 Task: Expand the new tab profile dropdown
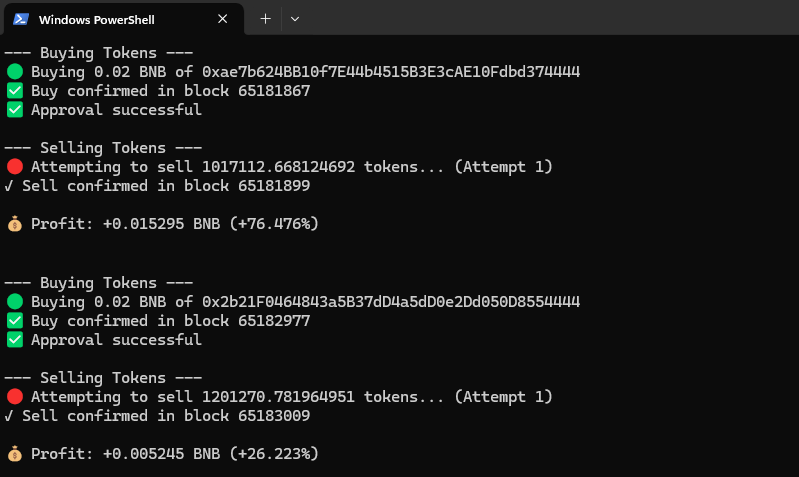295,19
